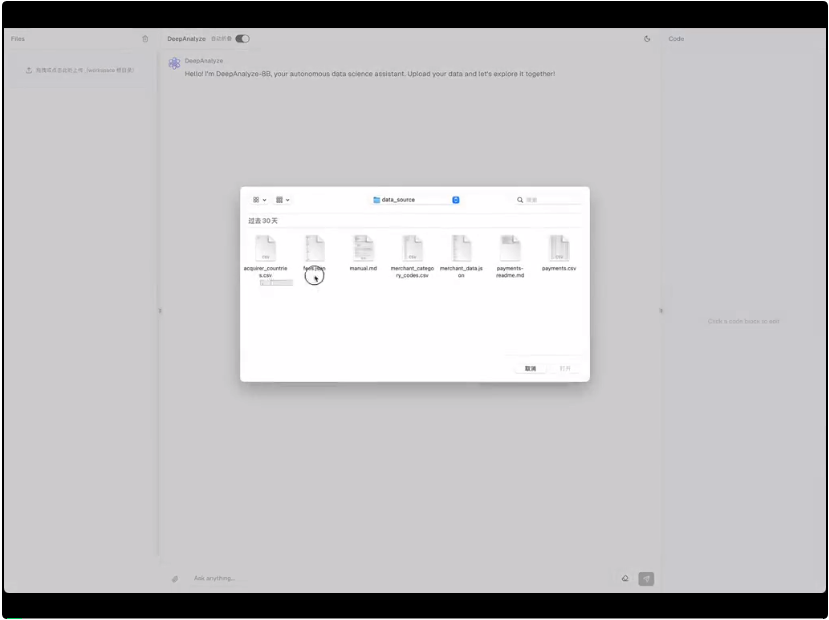Image resolution: width=829 pixels, height=620 pixels.
Task: Click the send message arrow button
Action: (646, 578)
